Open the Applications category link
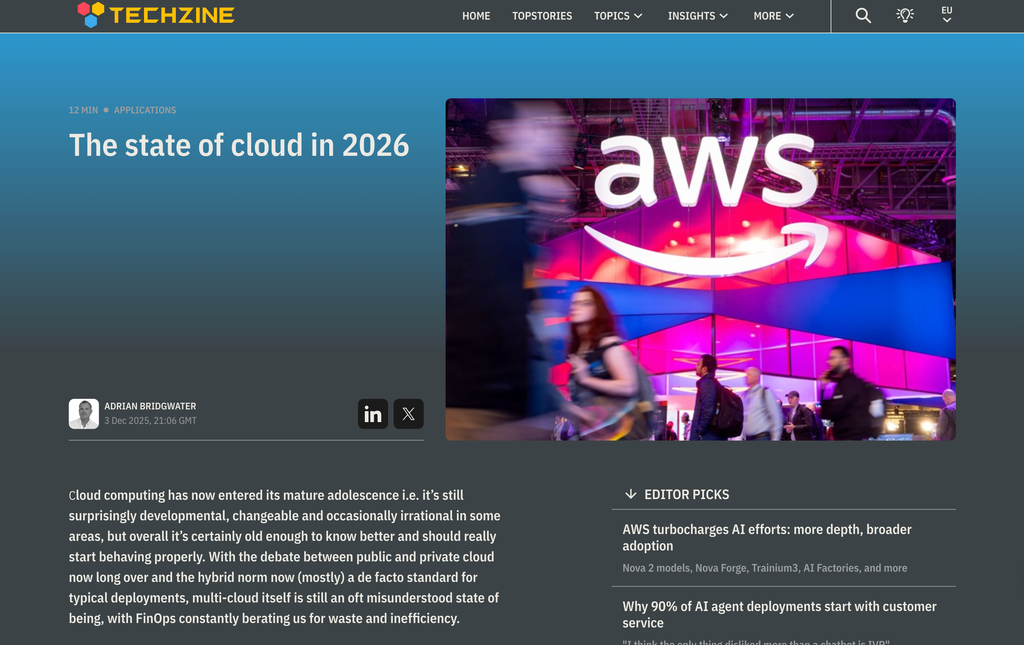 pyautogui.click(x=145, y=110)
